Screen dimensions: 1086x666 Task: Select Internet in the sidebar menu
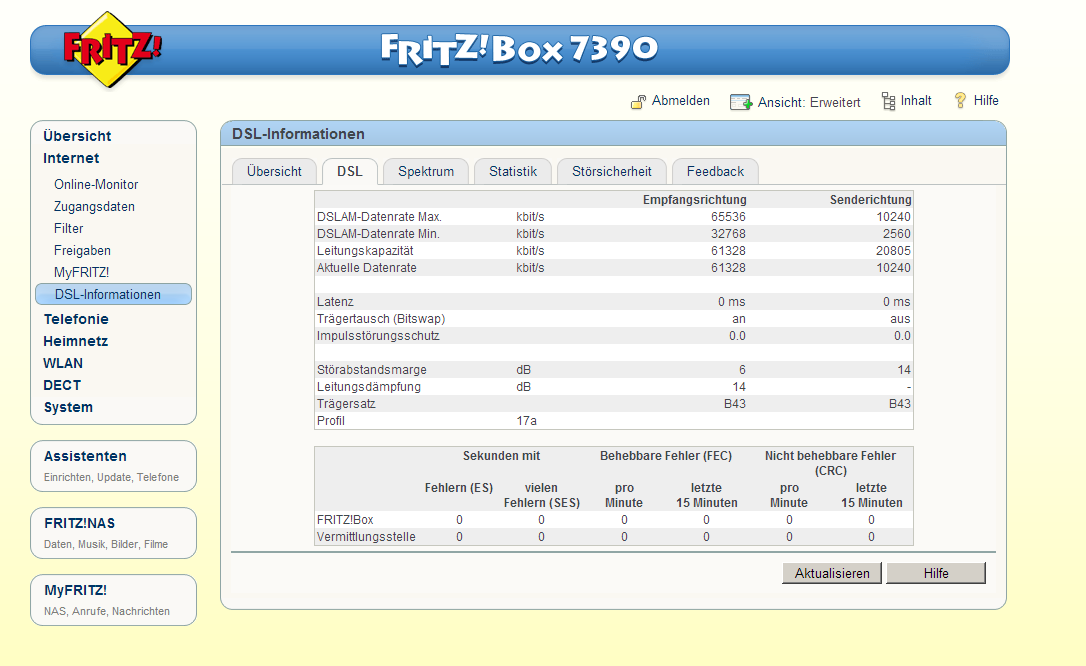pos(71,158)
